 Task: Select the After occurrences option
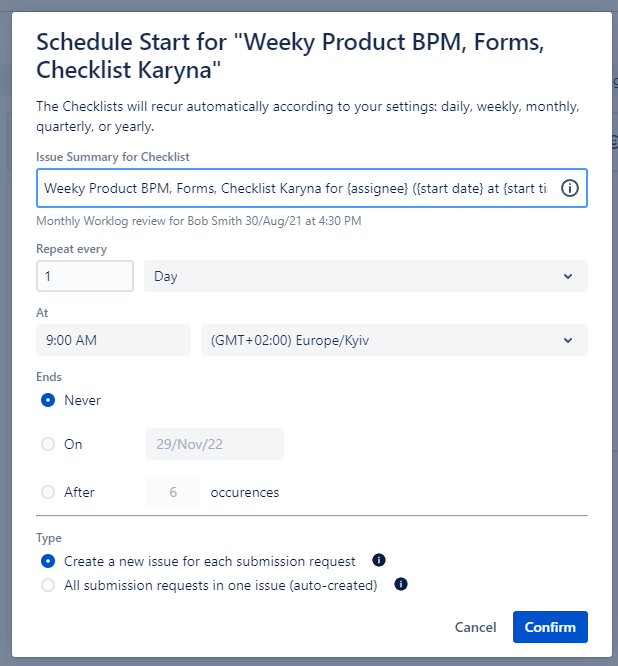(x=48, y=492)
